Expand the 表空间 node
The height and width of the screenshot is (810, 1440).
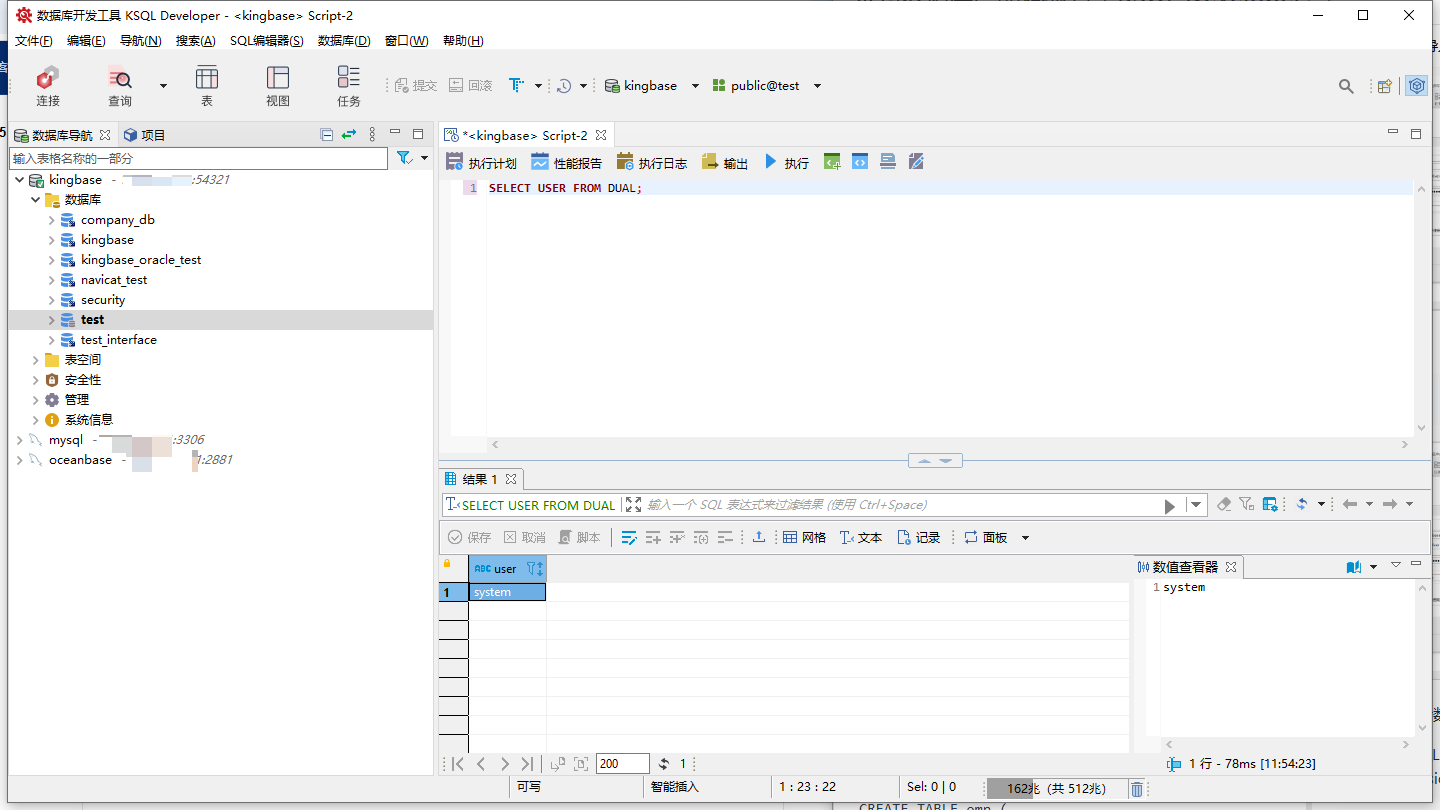tap(35, 360)
